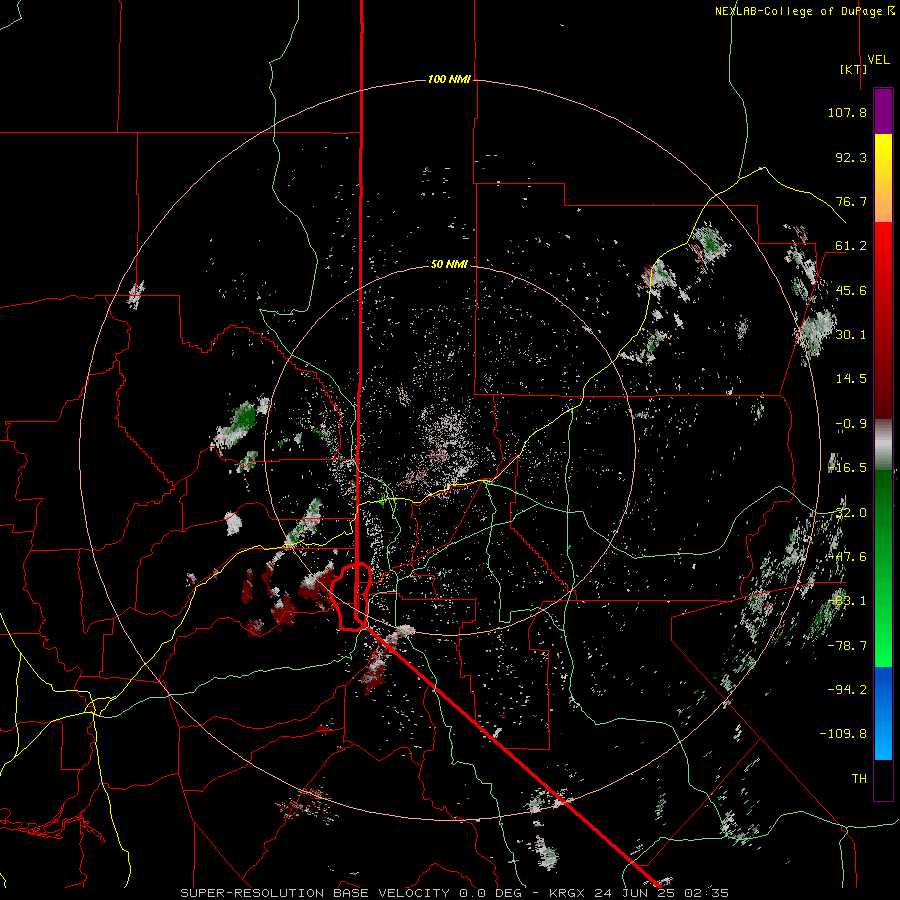Click the 76.7 scale value

[x=851, y=201]
